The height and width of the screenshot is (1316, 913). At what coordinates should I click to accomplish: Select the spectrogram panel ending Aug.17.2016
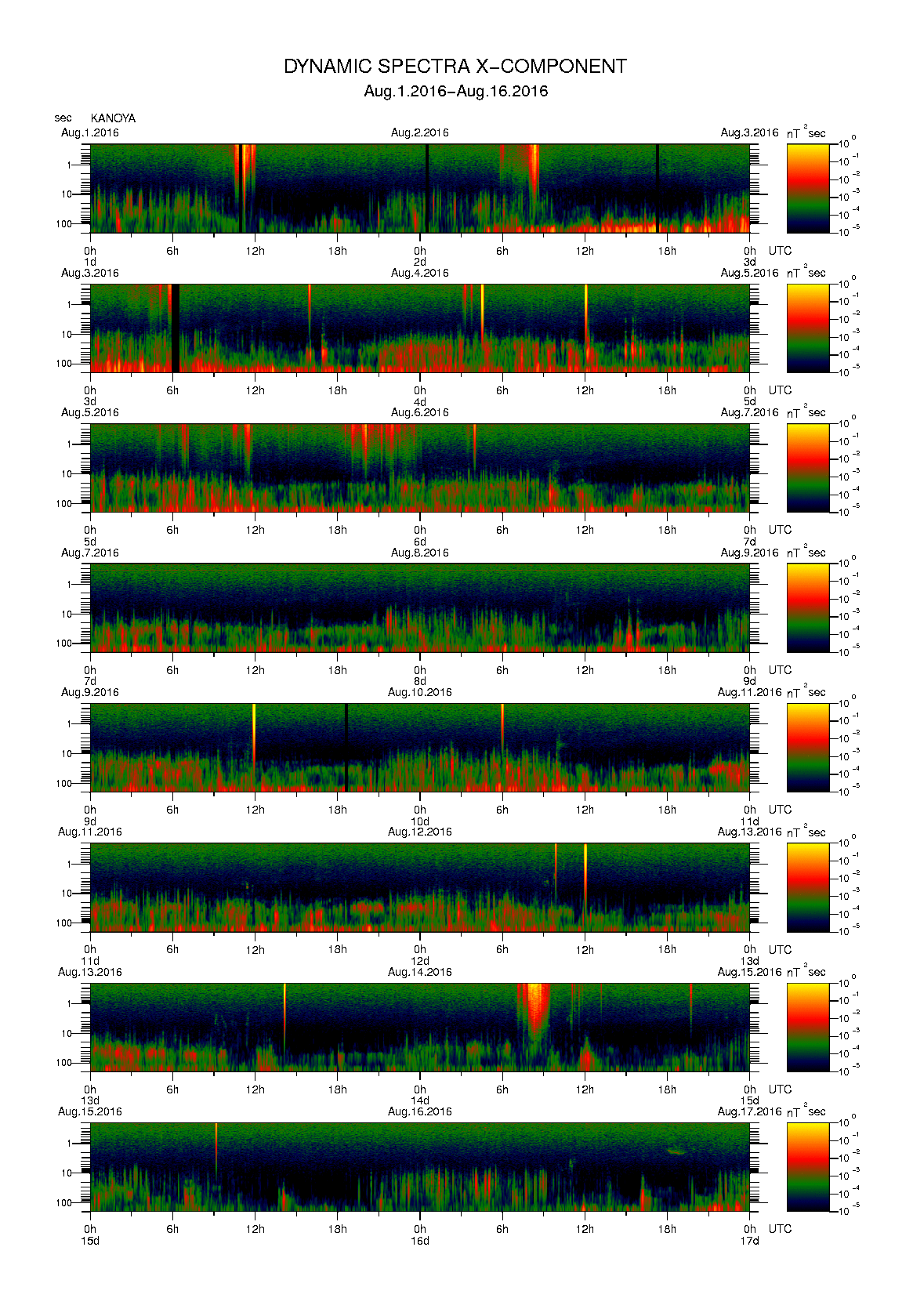(x=420, y=1167)
